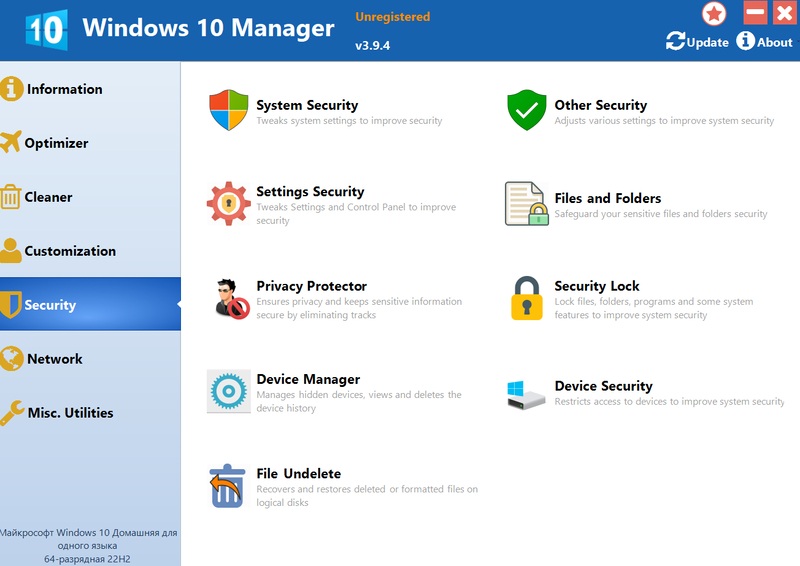Open Device Security drive icon
The image size is (800, 566).
[x=526, y=395]
